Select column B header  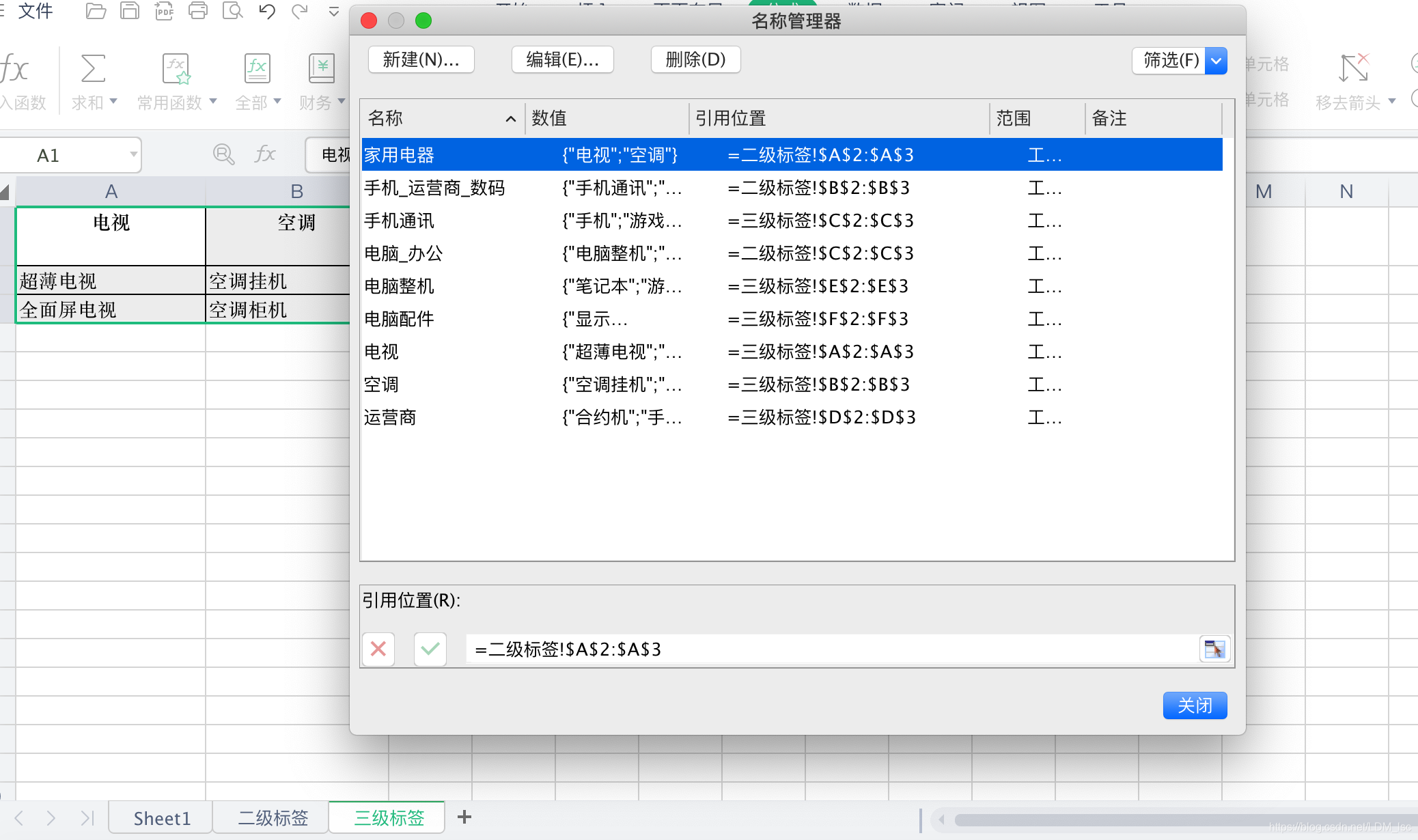point(296,191)
